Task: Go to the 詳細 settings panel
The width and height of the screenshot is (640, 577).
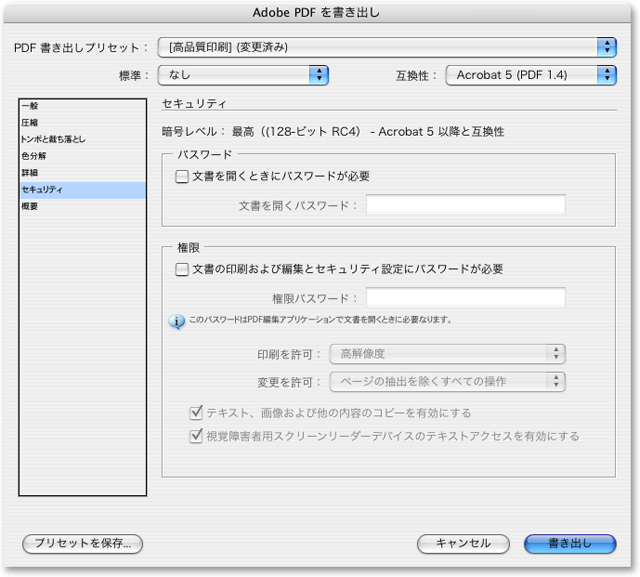Action: tap(31, 173)
